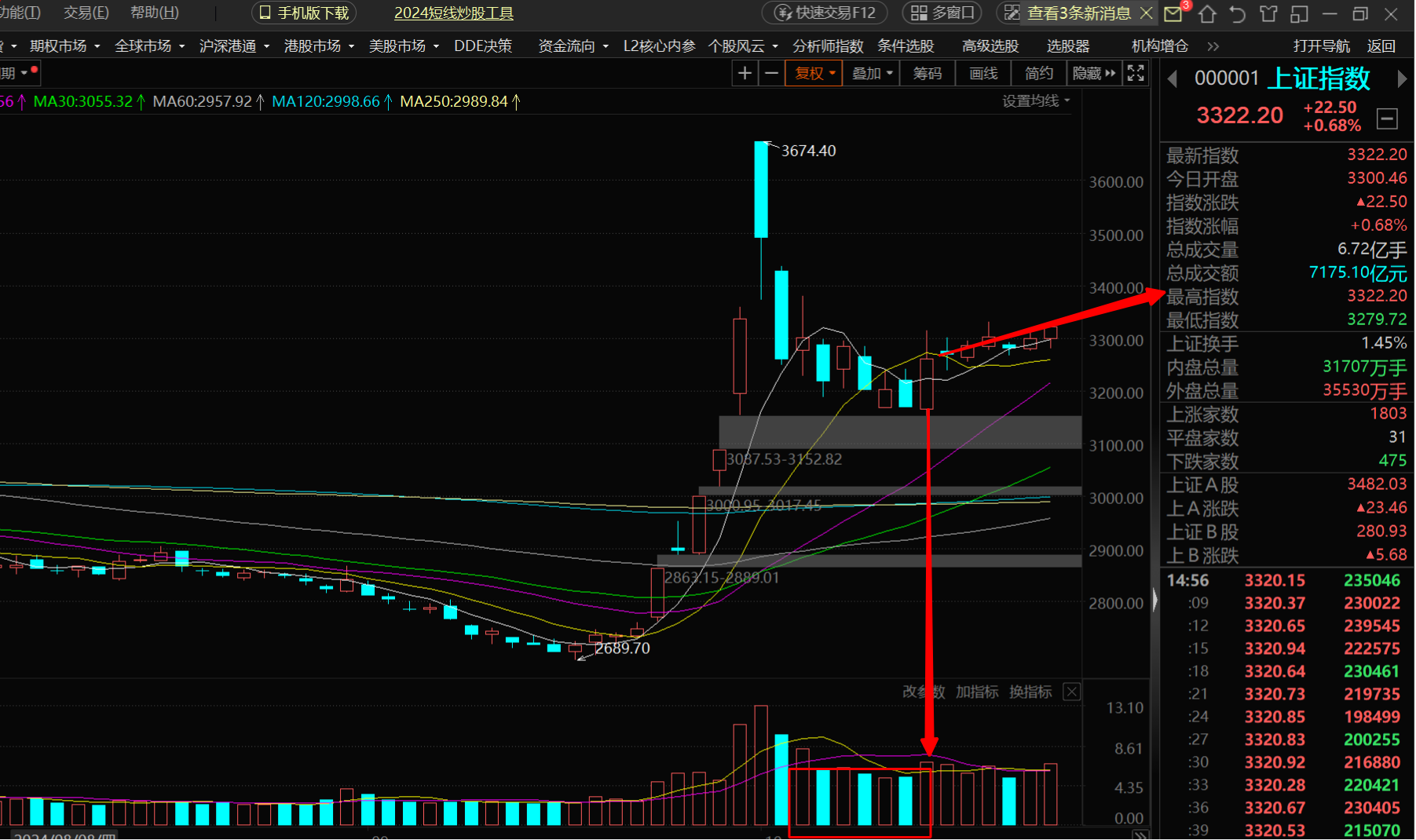
Task: Click the 快速交易F12 button
Action: point(825,13)
